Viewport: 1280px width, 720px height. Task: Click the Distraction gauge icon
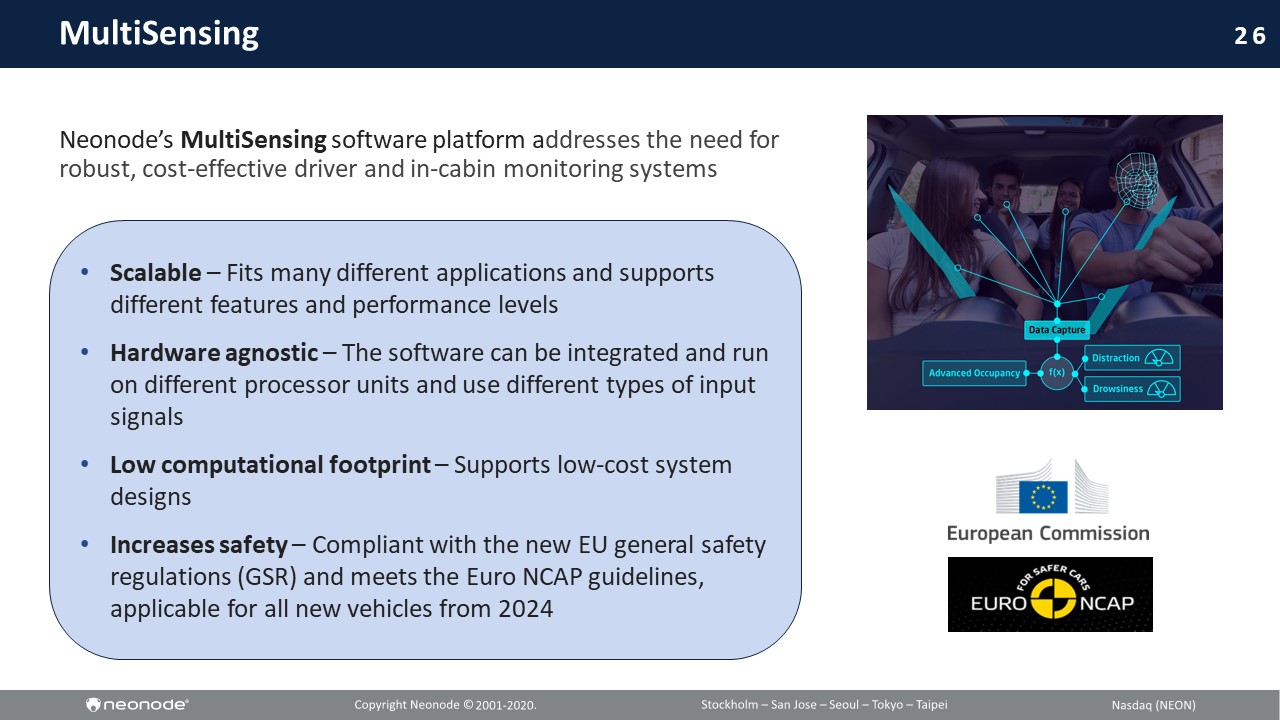click(1160, 358)
